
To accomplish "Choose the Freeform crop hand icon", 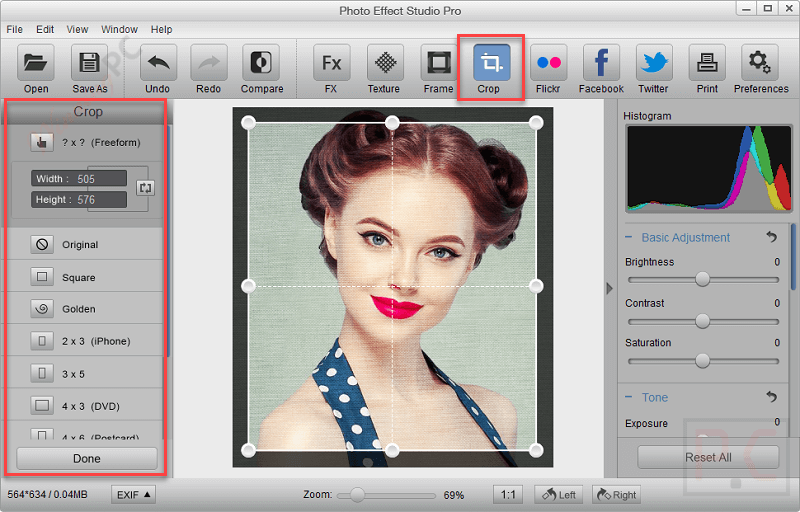I will pos(42,142).
